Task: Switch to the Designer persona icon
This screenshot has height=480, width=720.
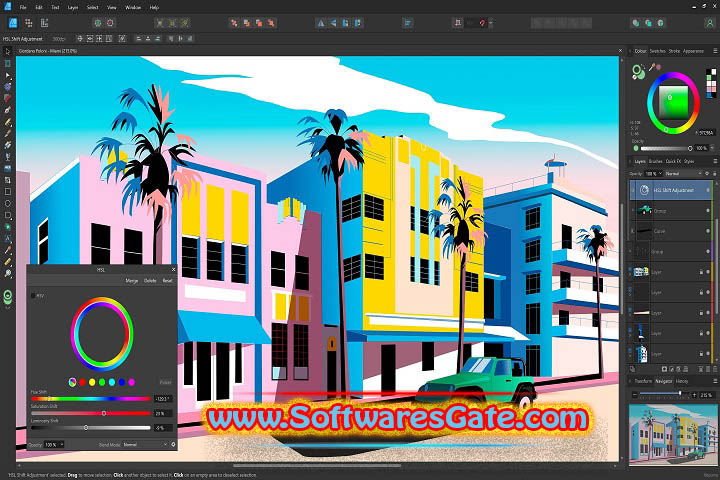Action: coord(13,23)
